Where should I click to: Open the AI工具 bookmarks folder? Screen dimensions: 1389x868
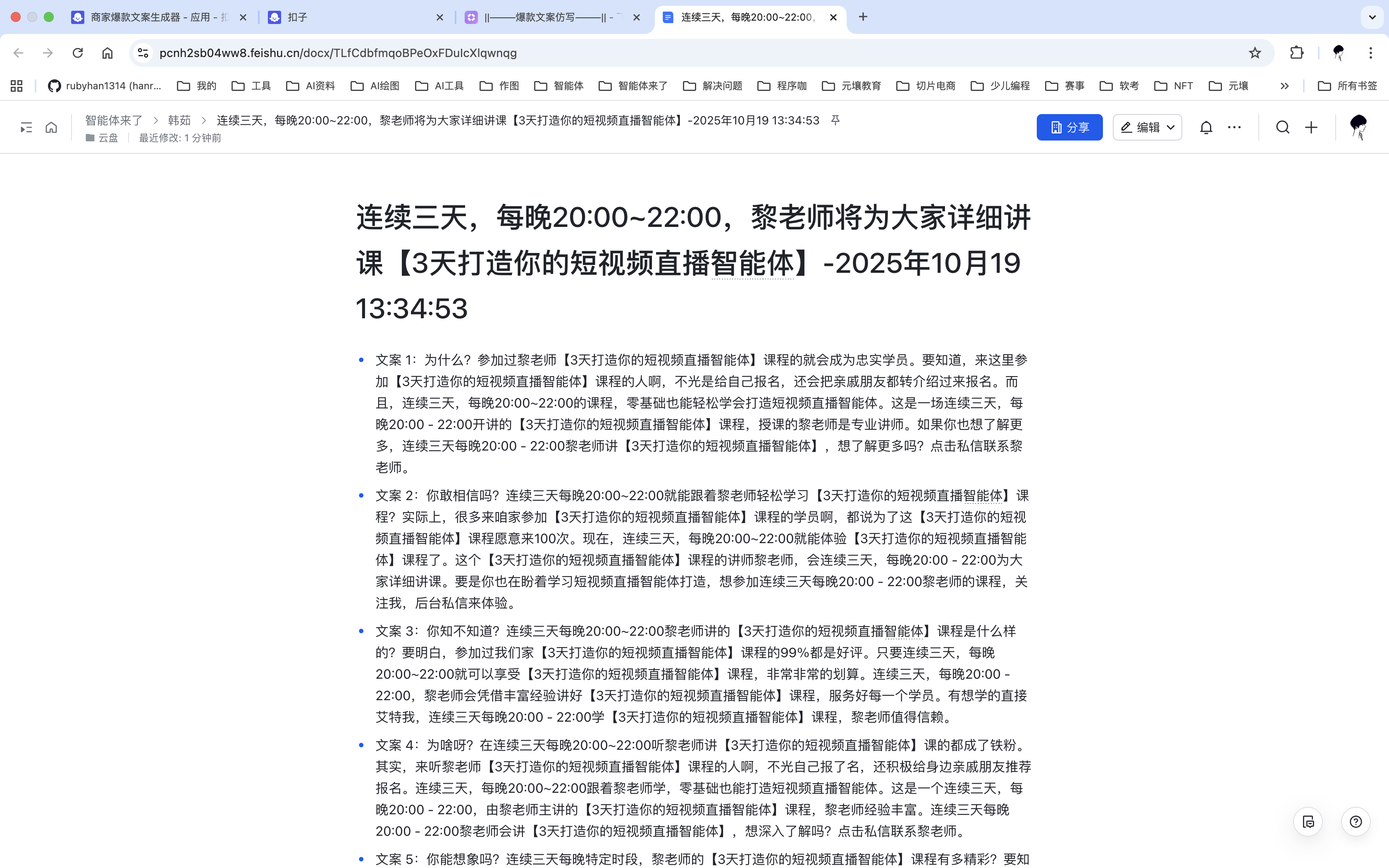coord(440,86)
